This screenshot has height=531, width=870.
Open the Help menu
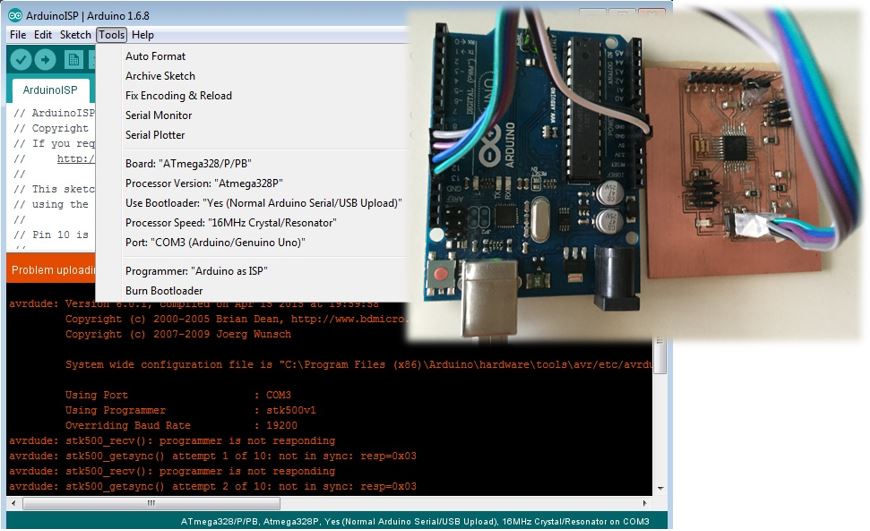click(x=143, y=35)
